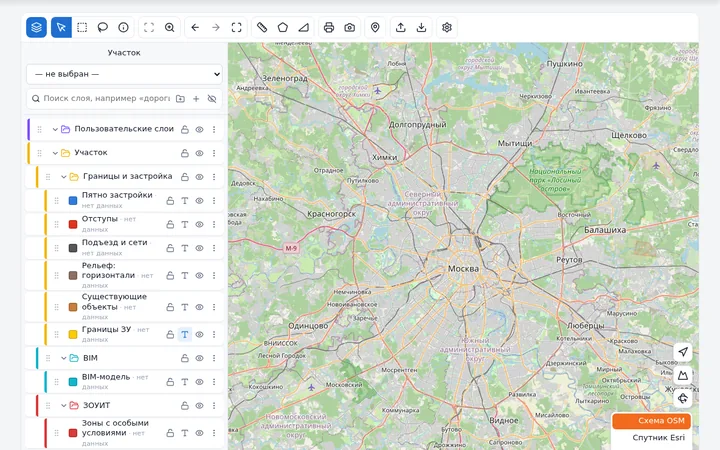Open the Участок selection dropdown
This screenshot has width=720, height=450.
[x=124, y=74]
